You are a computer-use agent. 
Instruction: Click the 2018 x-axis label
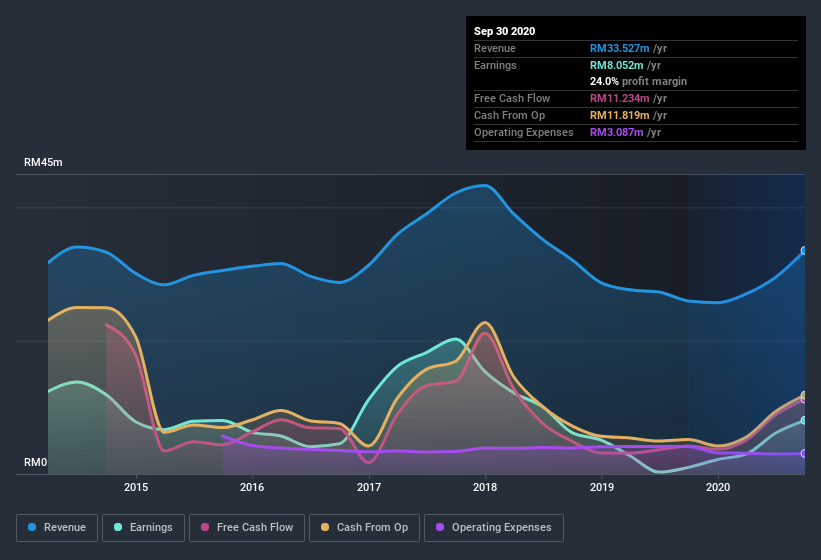(x=485, y=487)
